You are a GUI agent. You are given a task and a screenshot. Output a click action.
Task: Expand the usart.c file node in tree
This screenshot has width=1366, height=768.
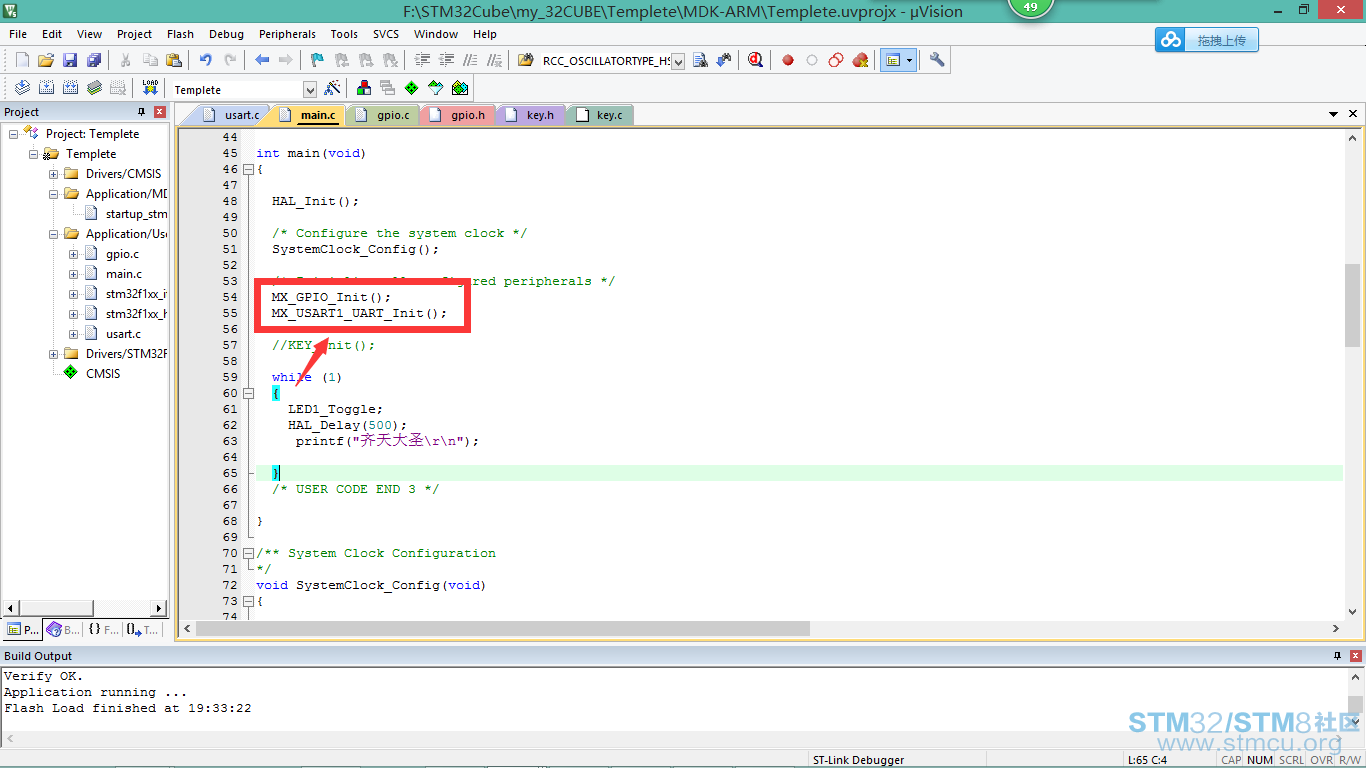[x=74, y=334]
